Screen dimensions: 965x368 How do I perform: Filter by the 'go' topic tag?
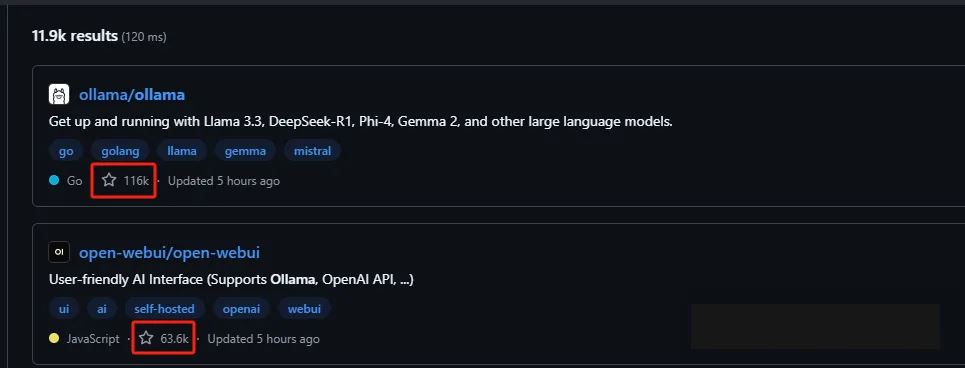66,151
